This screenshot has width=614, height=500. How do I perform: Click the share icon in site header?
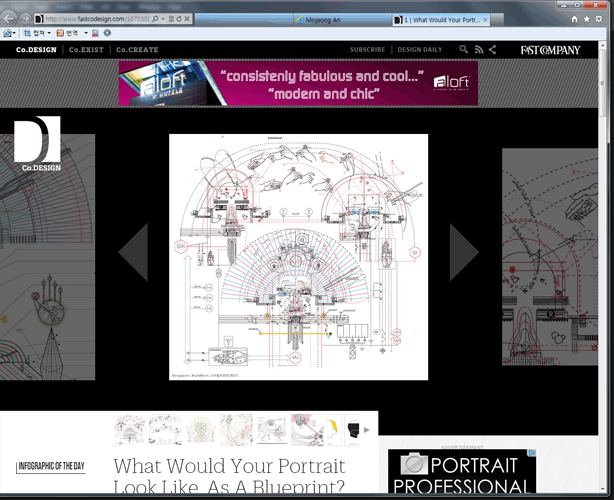493,49
